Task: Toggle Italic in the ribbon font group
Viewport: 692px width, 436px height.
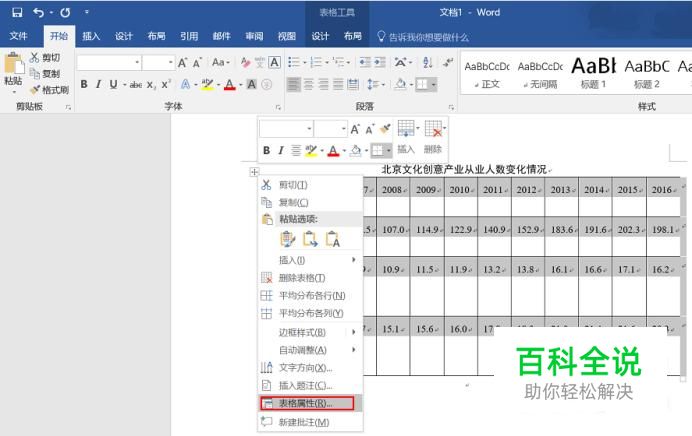Action: point(98,84)
